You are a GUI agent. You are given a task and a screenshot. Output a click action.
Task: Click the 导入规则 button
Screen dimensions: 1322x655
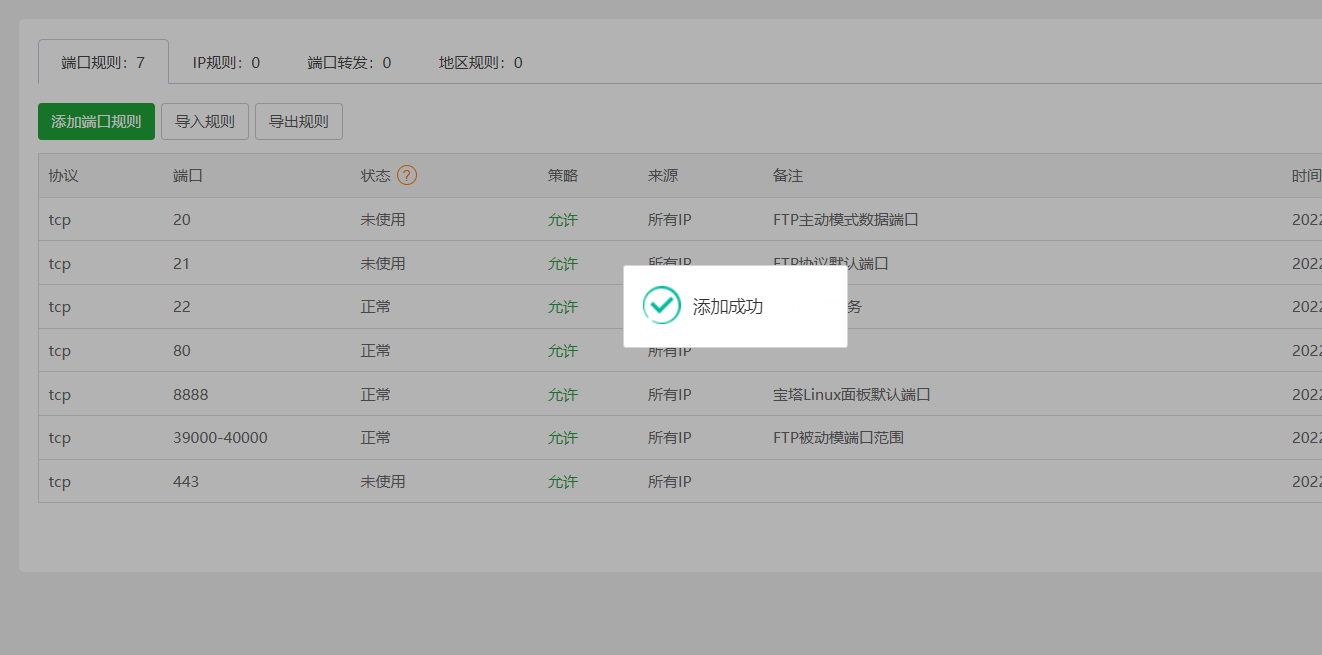pos(205,121)
